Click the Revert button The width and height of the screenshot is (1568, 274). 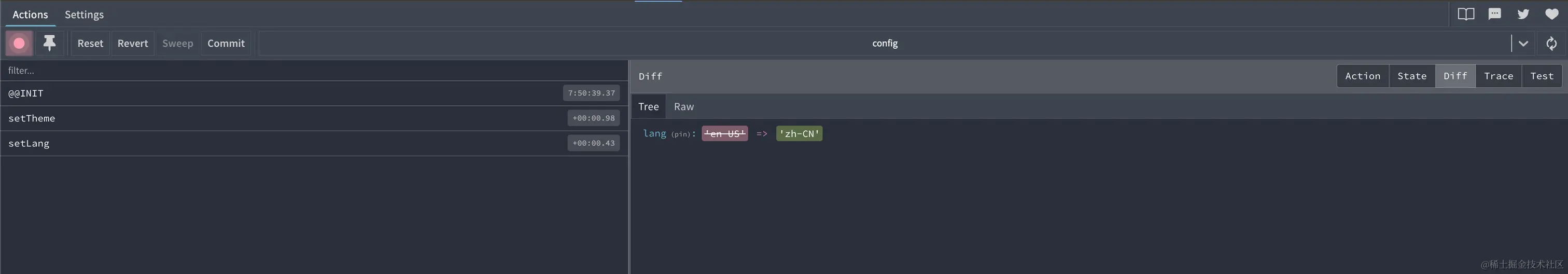point(133,43)
